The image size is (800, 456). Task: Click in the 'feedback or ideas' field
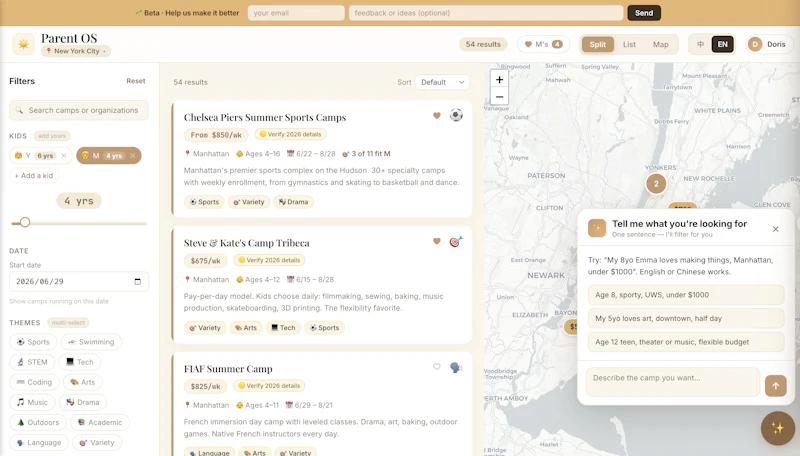pyautogui.click(x=486, y=13)
